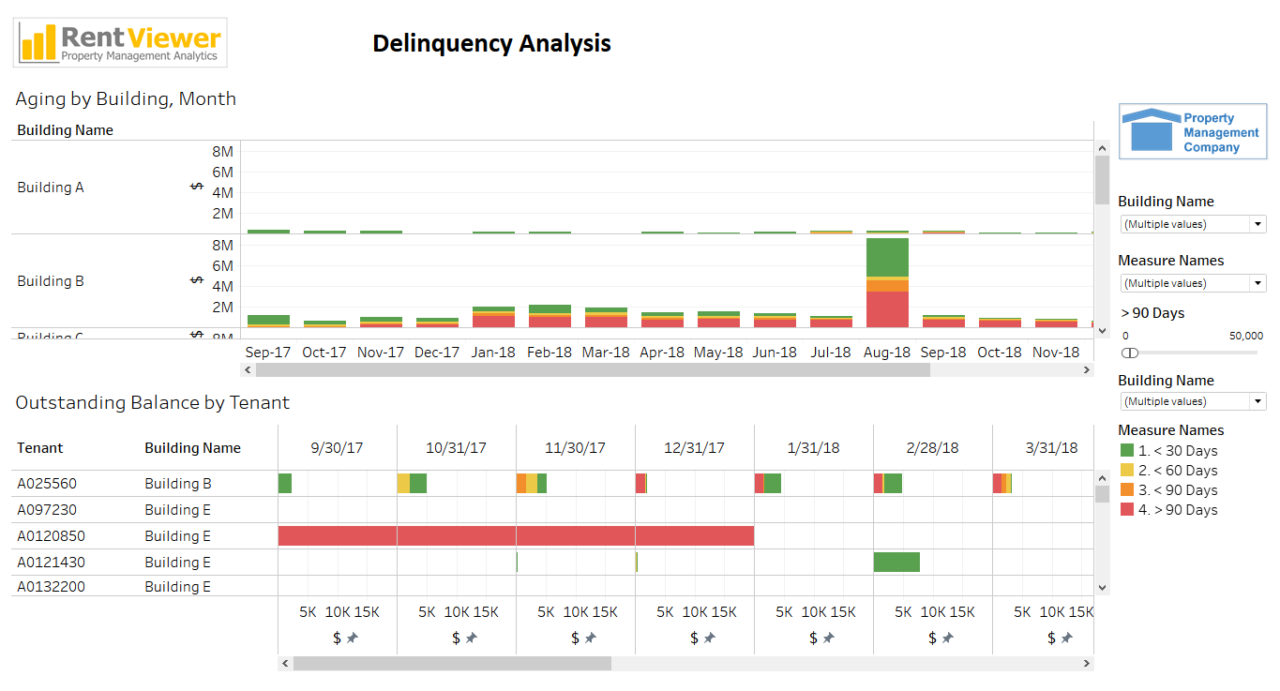Select the Building B link next to tenant A025560
This screenshot has width=1280, height=691.
click(x=178, y=483)
